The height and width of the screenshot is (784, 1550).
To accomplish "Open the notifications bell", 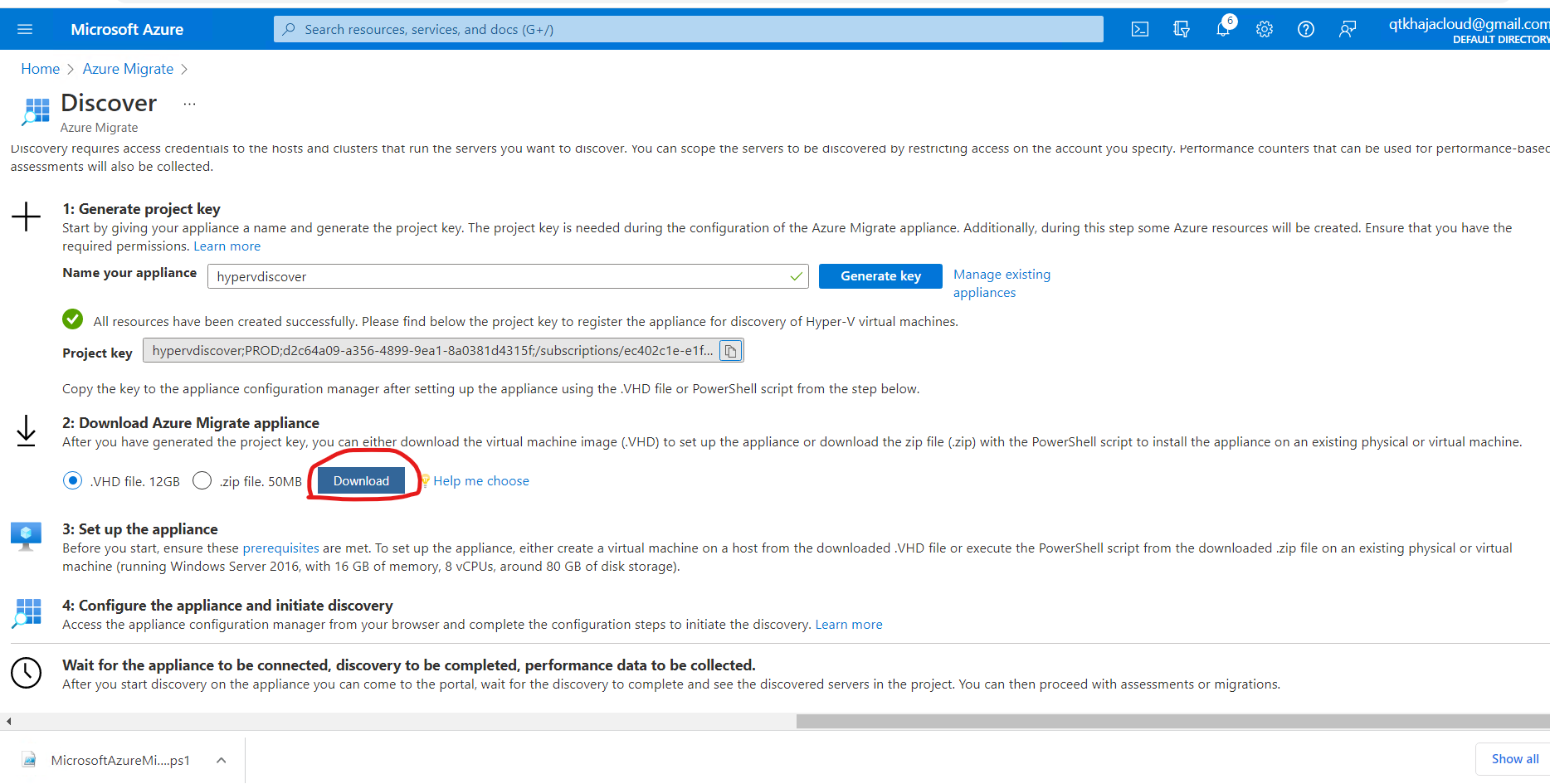I will coord(1223,29).
